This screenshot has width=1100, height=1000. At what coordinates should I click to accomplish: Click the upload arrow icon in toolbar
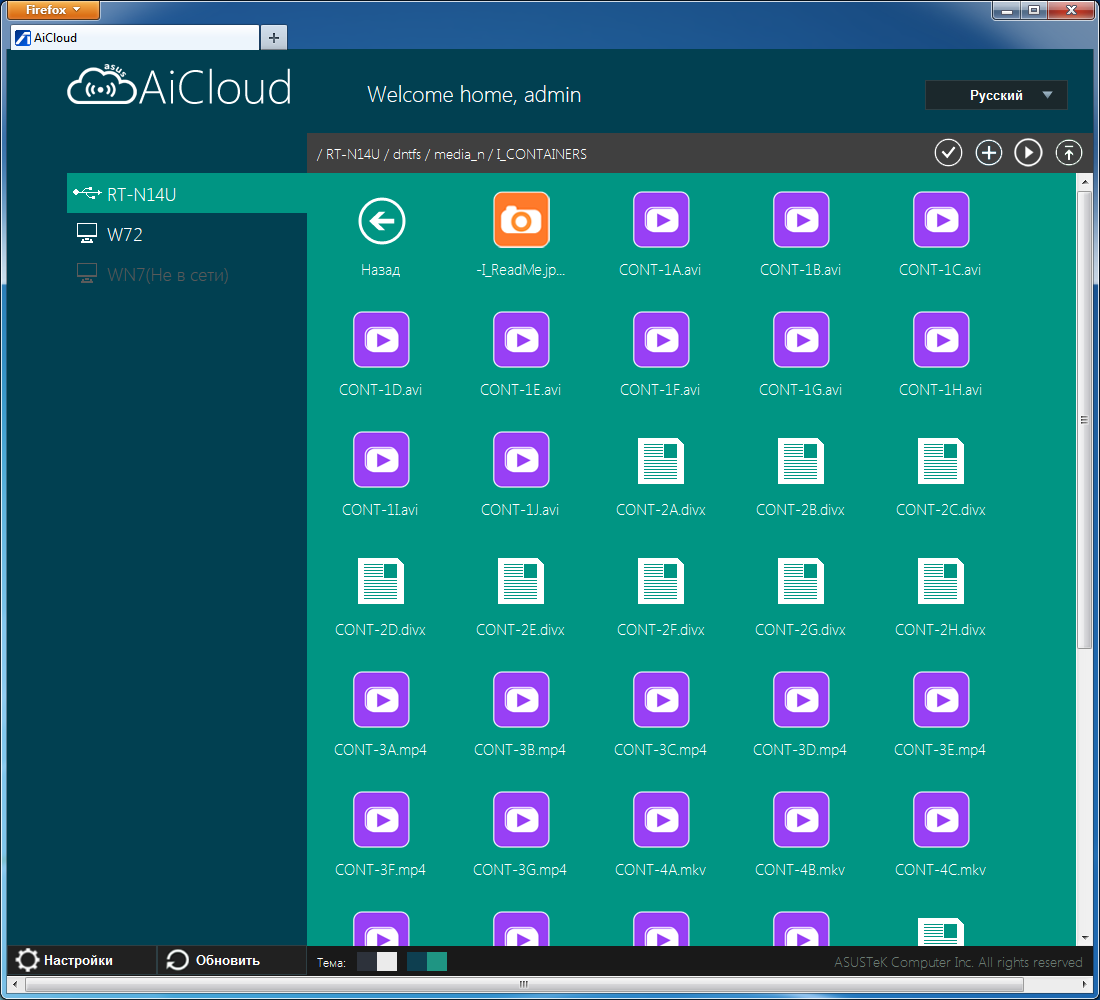tap(1068, 152)
